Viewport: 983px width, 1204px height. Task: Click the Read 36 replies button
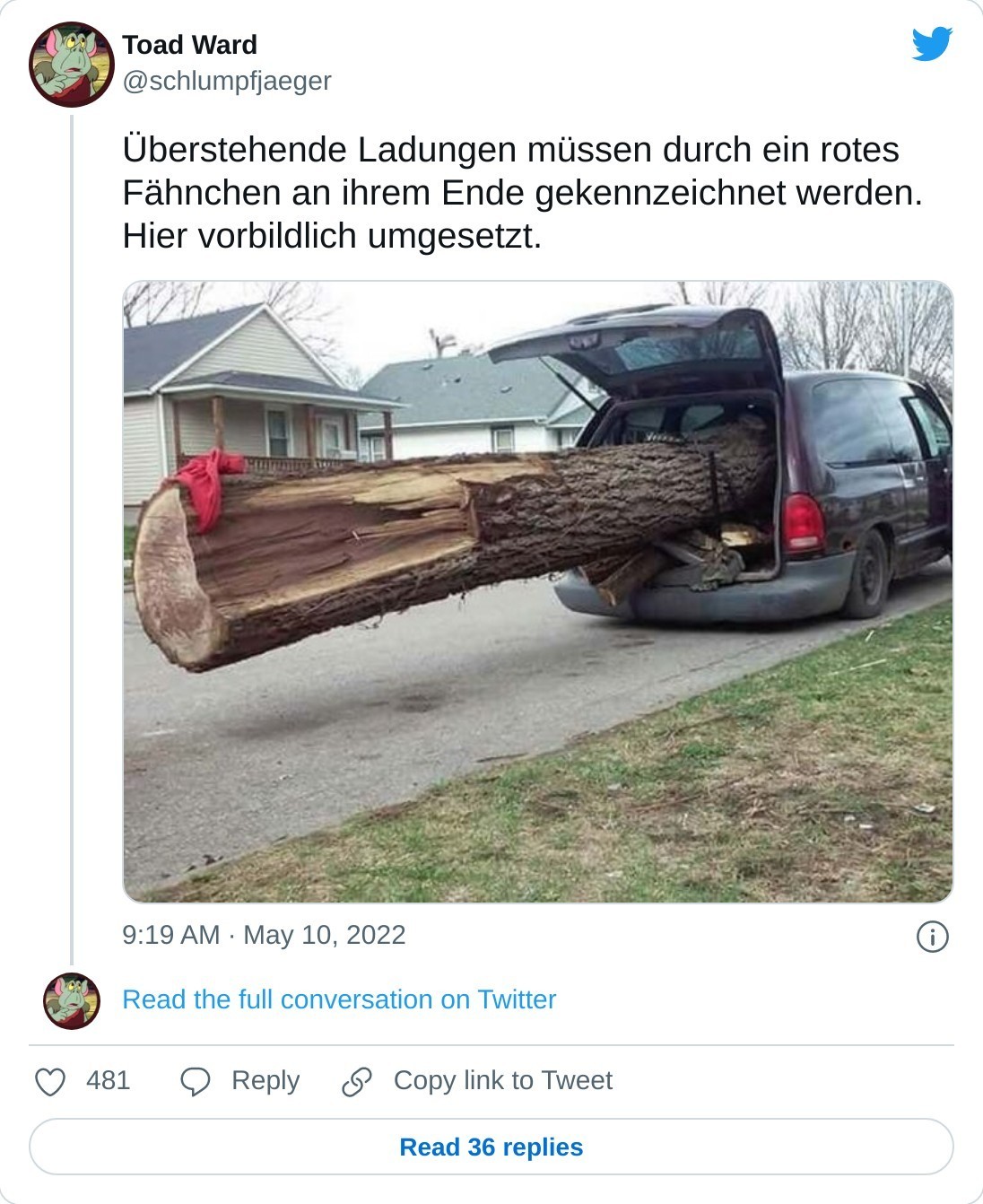(x=491, y=1147)
